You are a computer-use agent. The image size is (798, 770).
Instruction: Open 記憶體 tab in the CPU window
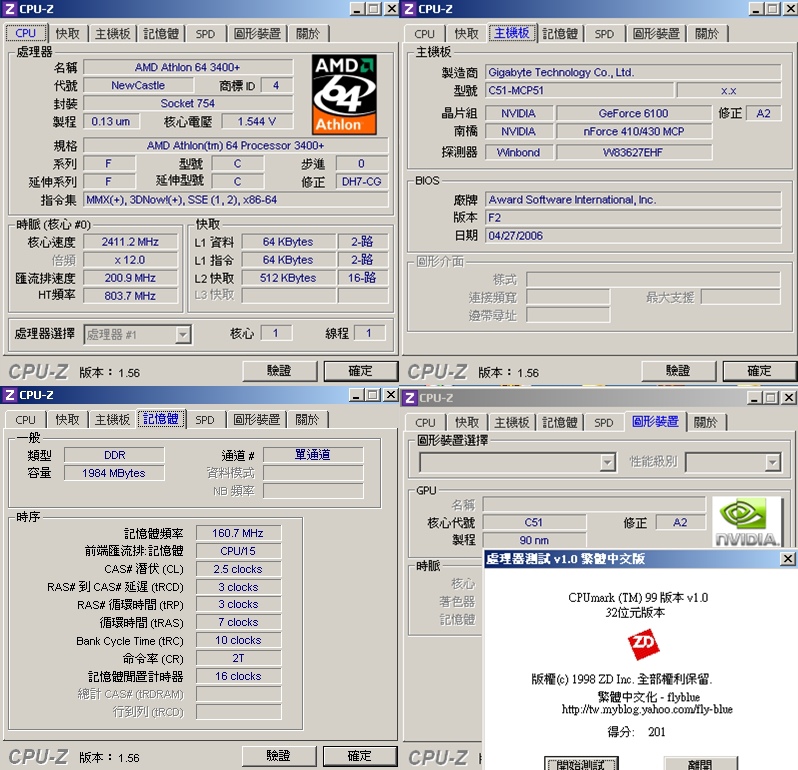161,34
